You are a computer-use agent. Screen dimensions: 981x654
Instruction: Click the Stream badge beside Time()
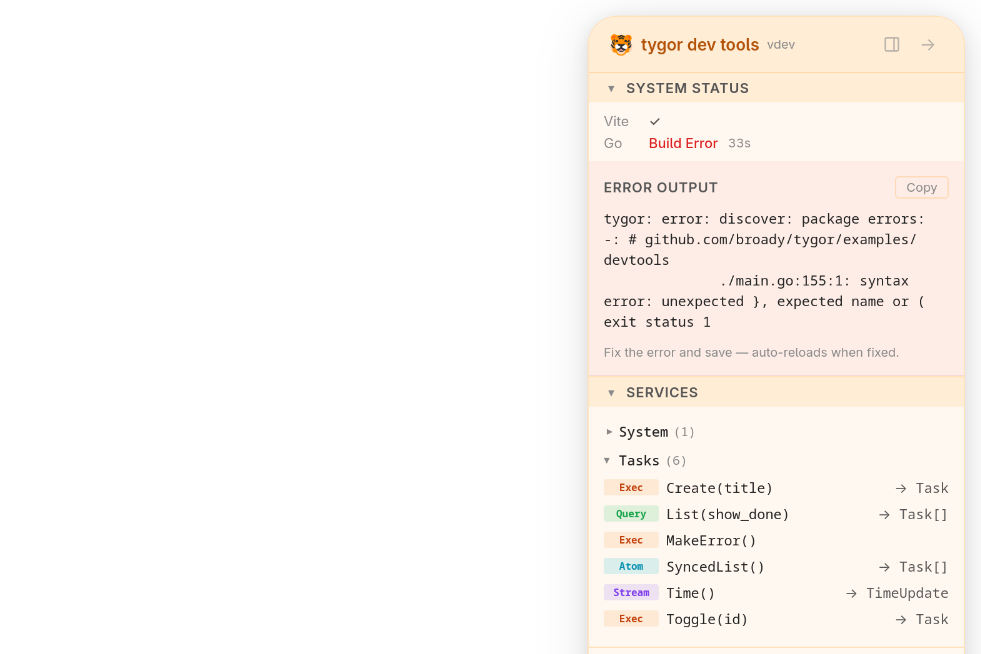tap(631, 592)
